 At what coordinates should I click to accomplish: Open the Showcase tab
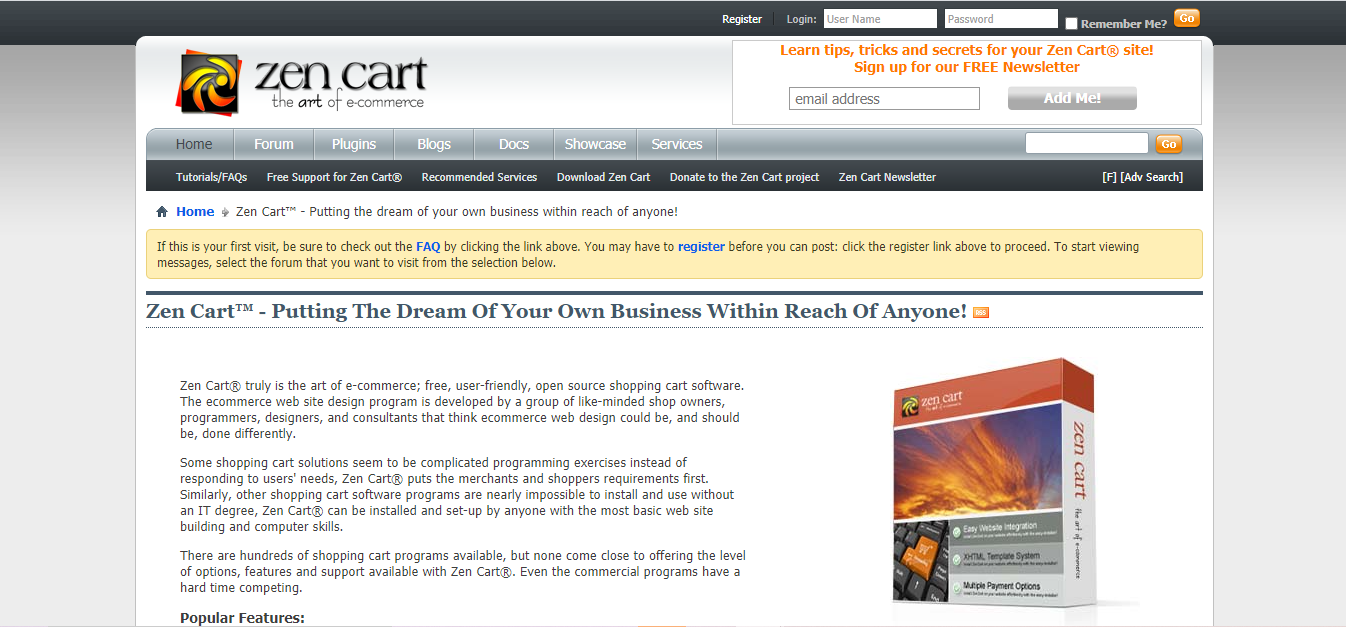[595, 144]
